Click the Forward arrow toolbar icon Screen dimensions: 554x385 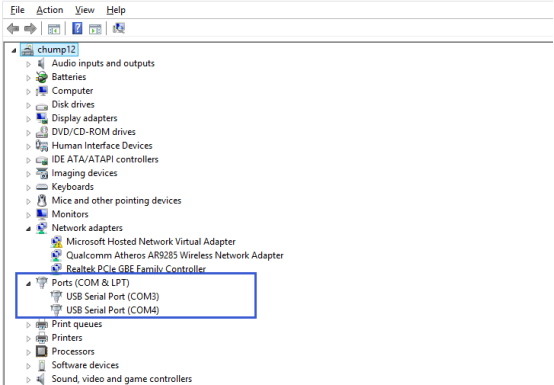[30, 28]
